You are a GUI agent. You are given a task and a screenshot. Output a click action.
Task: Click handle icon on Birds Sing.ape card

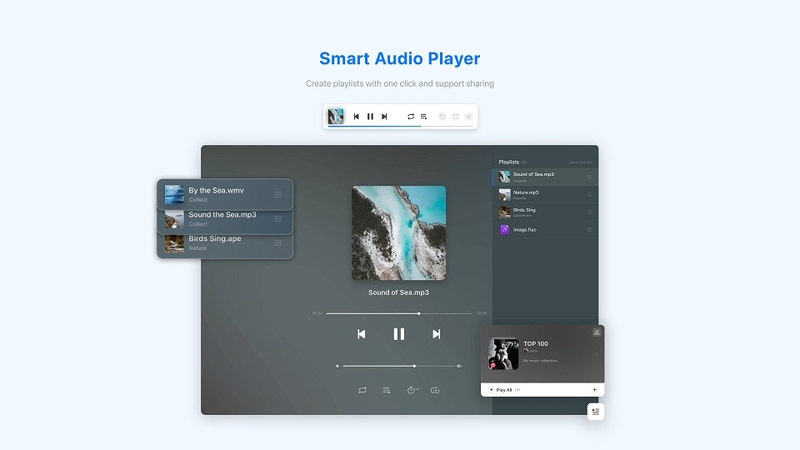278,243
